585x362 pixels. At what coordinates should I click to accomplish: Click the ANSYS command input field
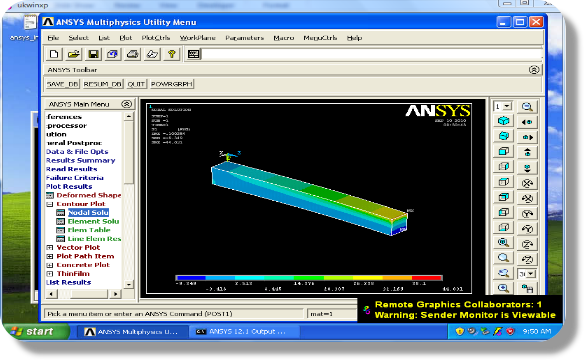point(371,54)
